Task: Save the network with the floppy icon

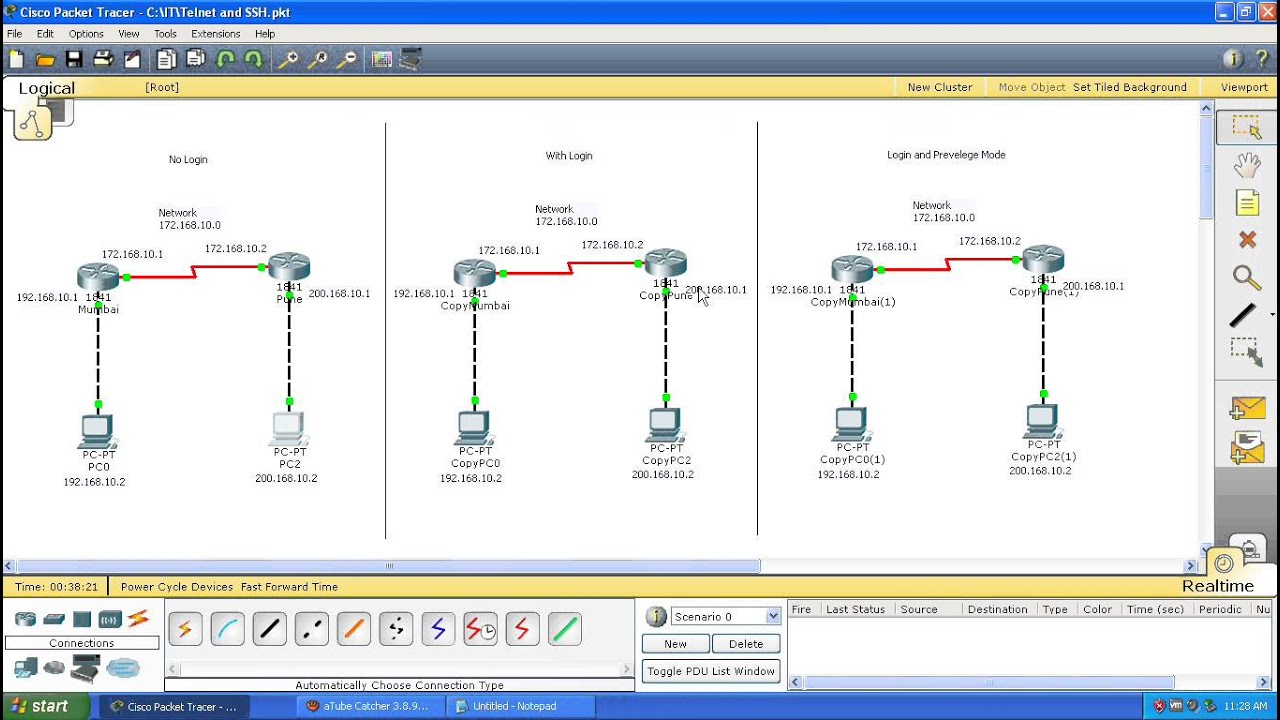Action: click(x=74, y=60)
